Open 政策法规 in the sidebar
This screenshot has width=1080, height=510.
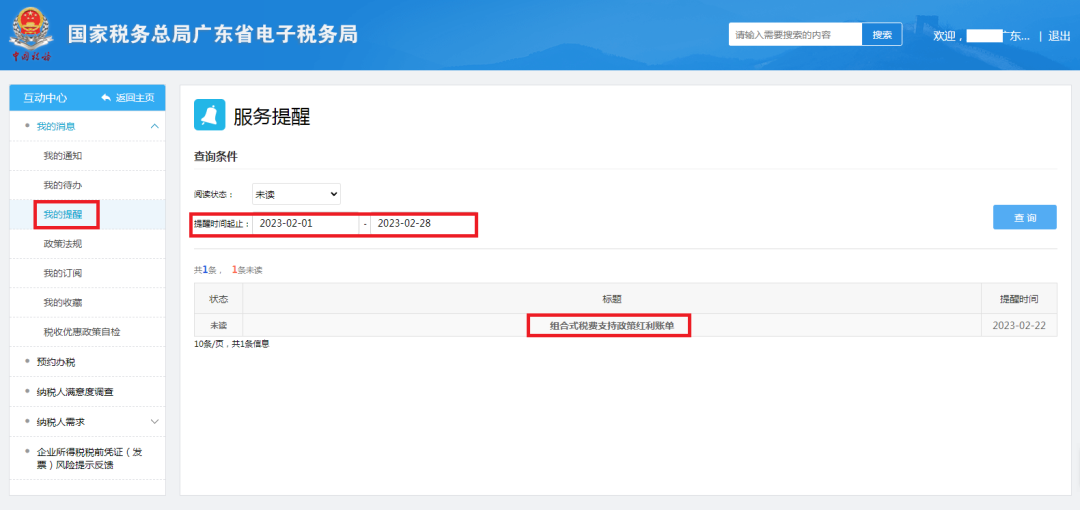(x=63, y=244)
